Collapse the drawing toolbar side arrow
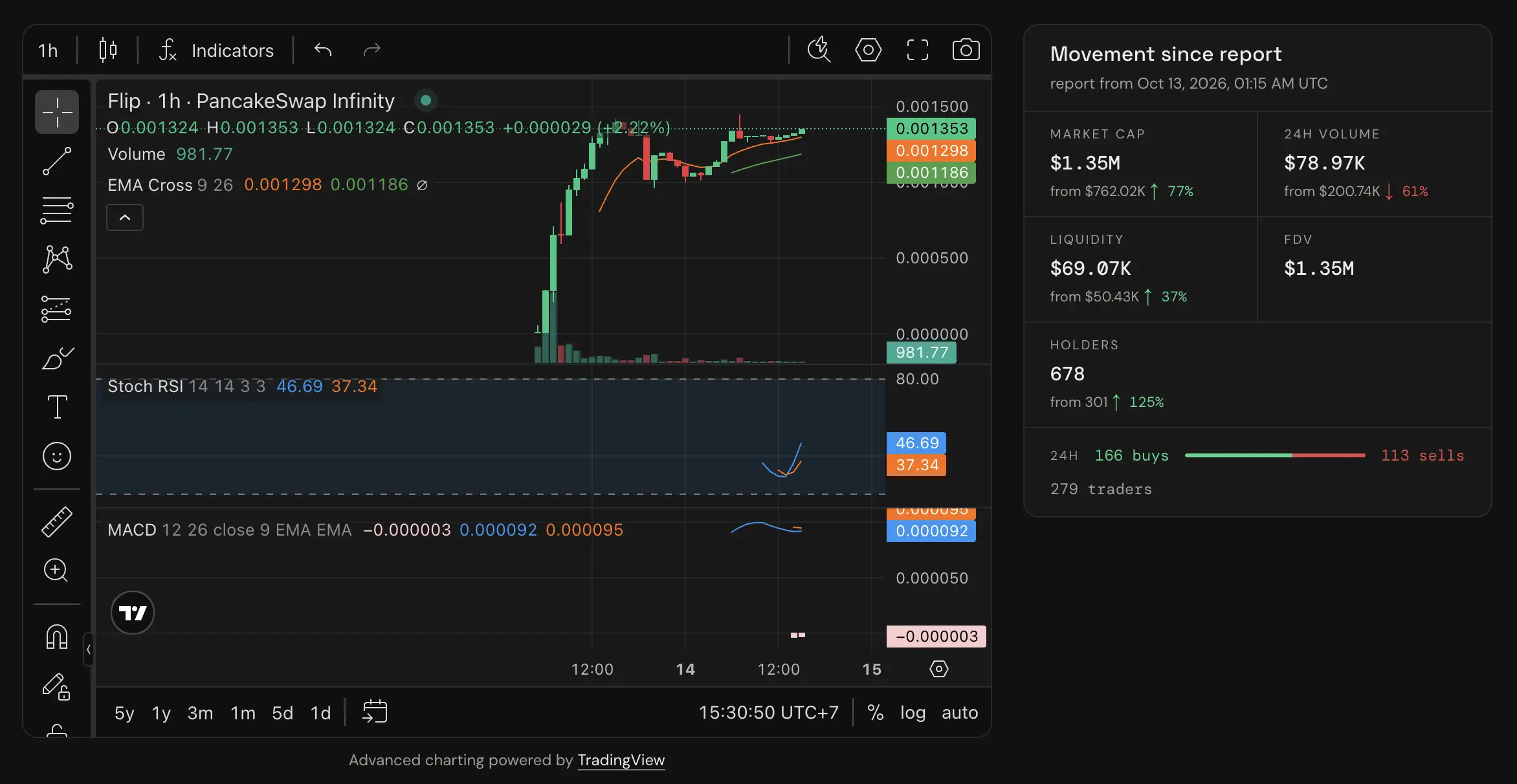This screenshot has height=784, width=1517. 89,649
